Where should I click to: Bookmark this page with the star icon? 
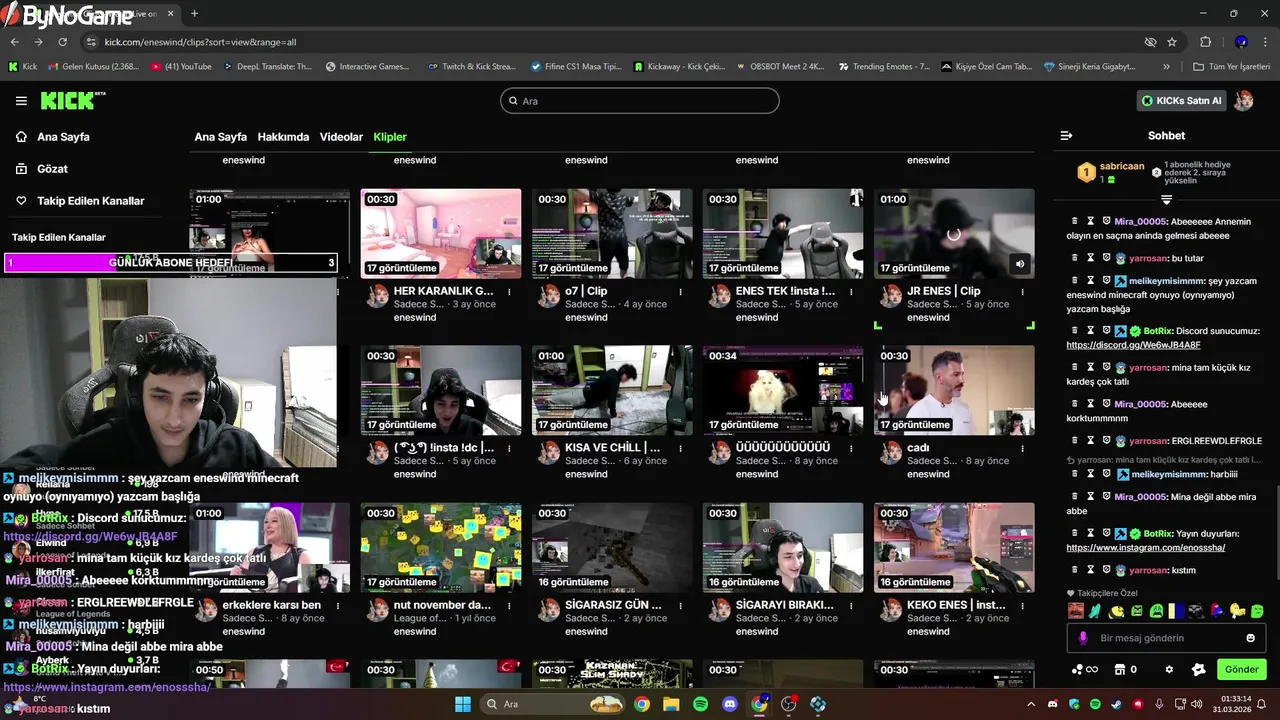pos(1172,42)
